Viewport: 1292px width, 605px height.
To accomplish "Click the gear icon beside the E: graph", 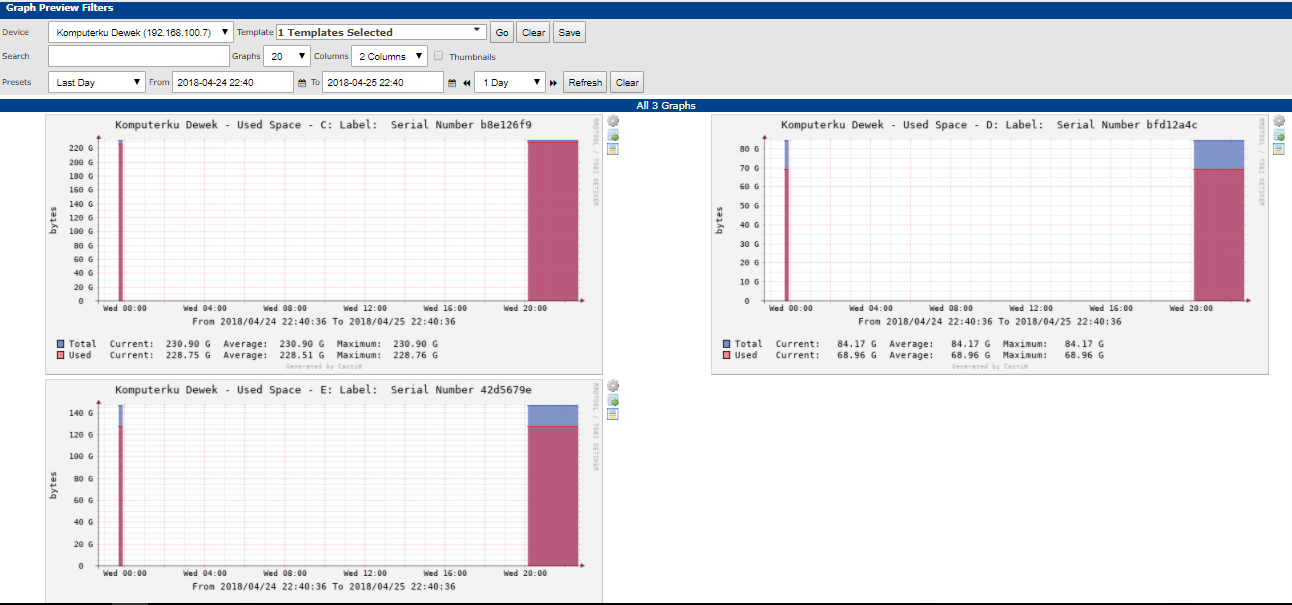I will [613, 386].
